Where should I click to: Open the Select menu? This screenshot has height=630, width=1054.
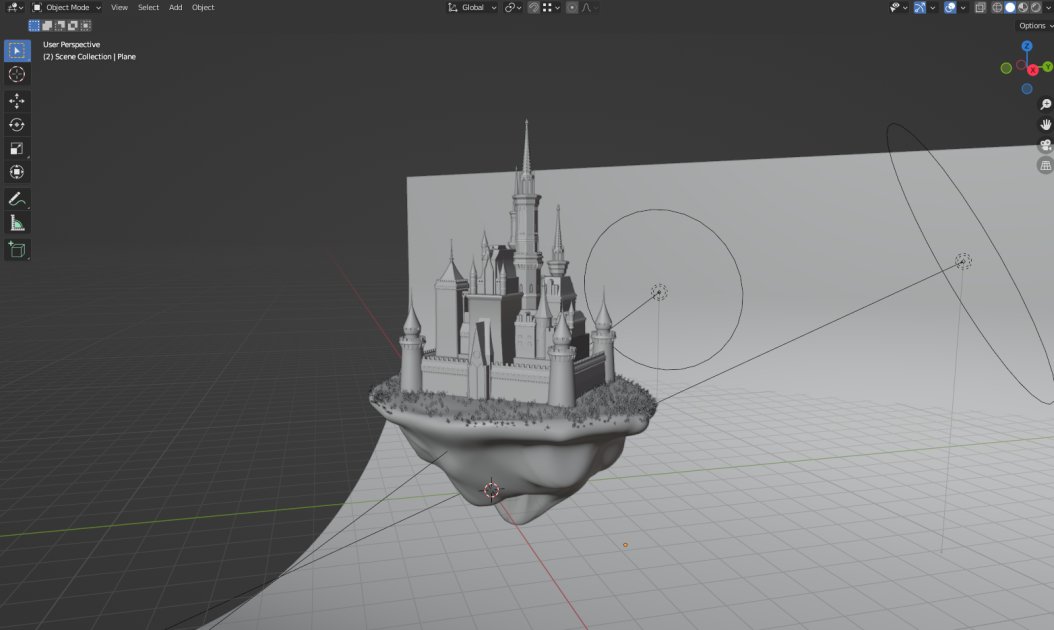pyautogui.click(x=149, y=7)
